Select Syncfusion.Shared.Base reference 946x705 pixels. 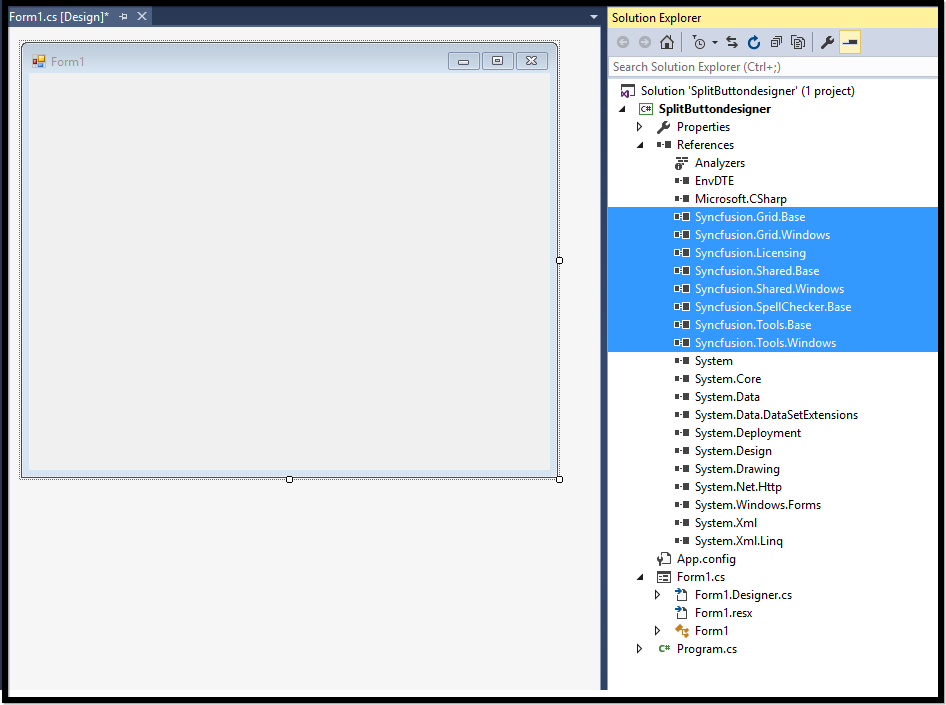coord(757,271)
